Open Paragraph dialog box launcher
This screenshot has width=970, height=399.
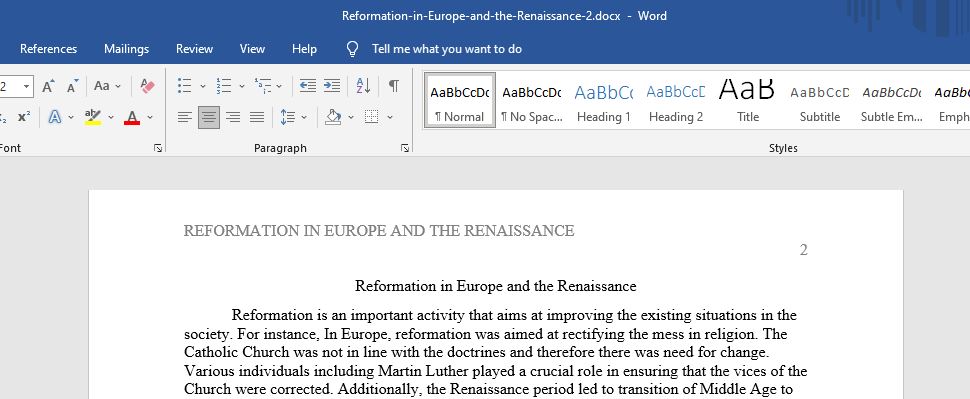[405, 148]
